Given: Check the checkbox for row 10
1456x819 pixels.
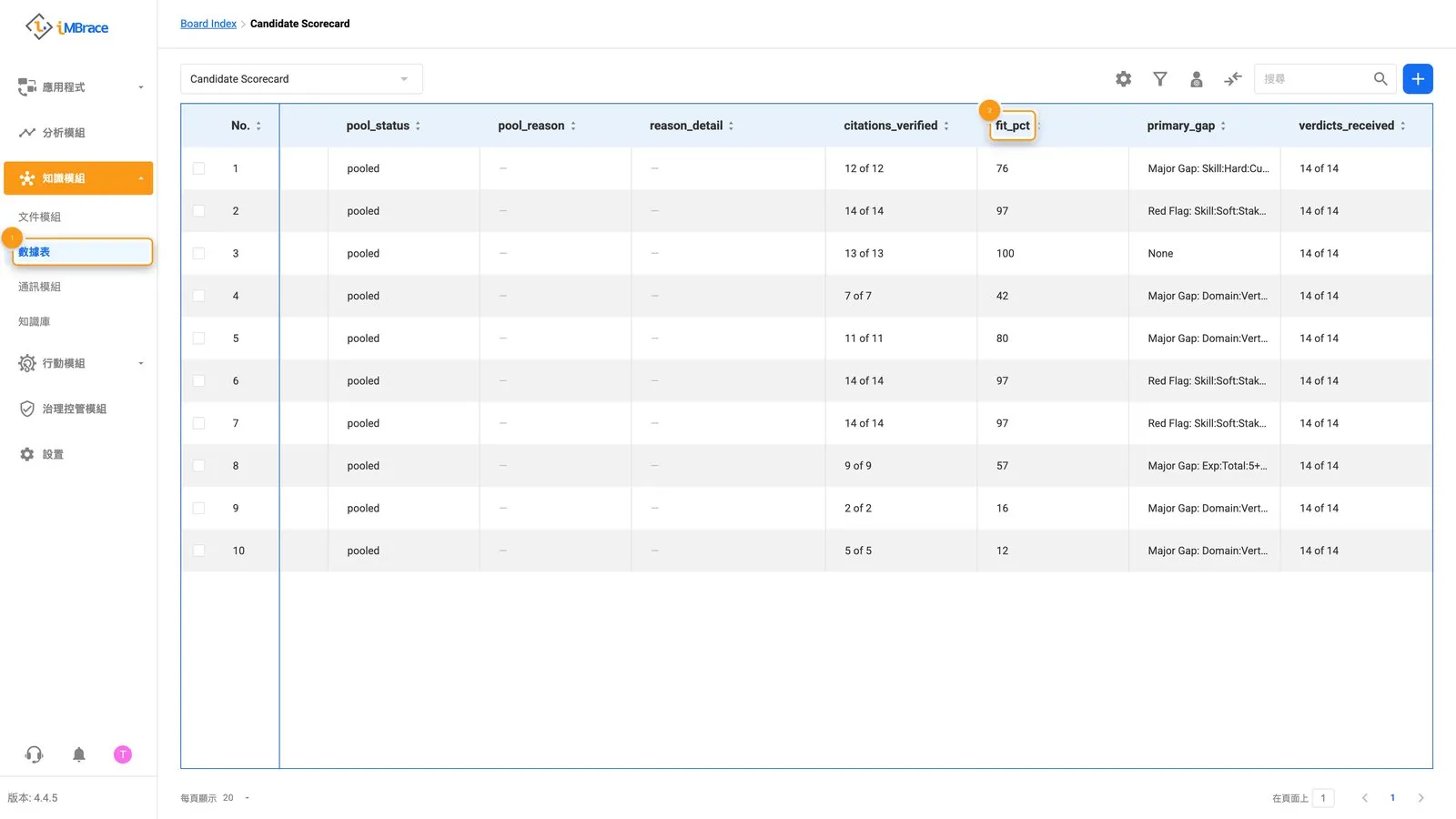Looking at the screenshot, I should pyautogui.click(x=199, y=551).
